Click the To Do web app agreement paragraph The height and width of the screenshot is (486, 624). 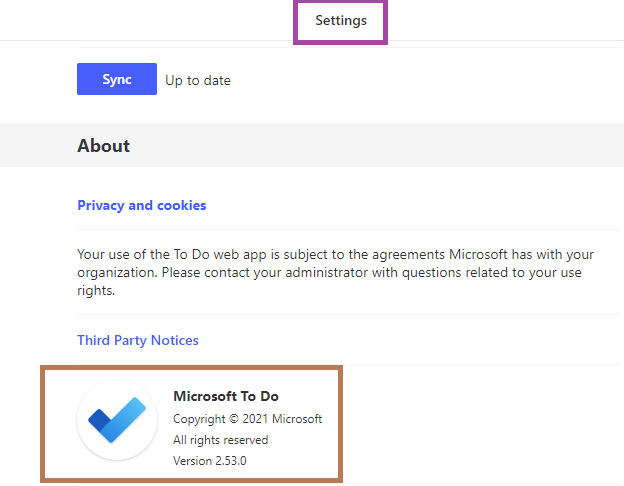[335, 272]
